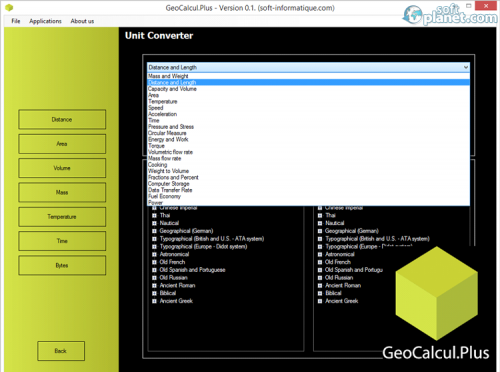
Task: Click the Distance sidebar button
Action: (x=62, y=119)
